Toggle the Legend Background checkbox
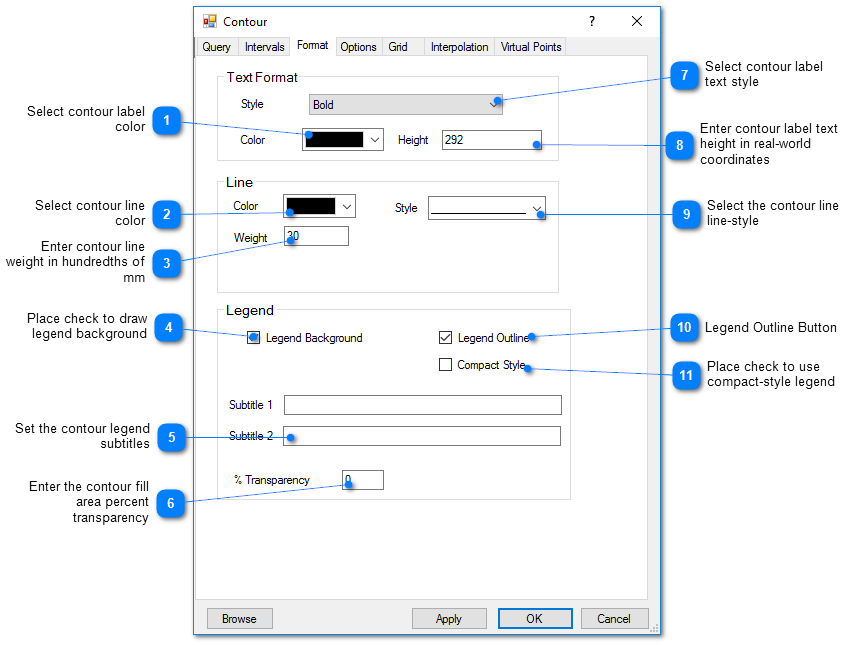The height and width of the screenshot is (645, 846). (x=254, y=338)
